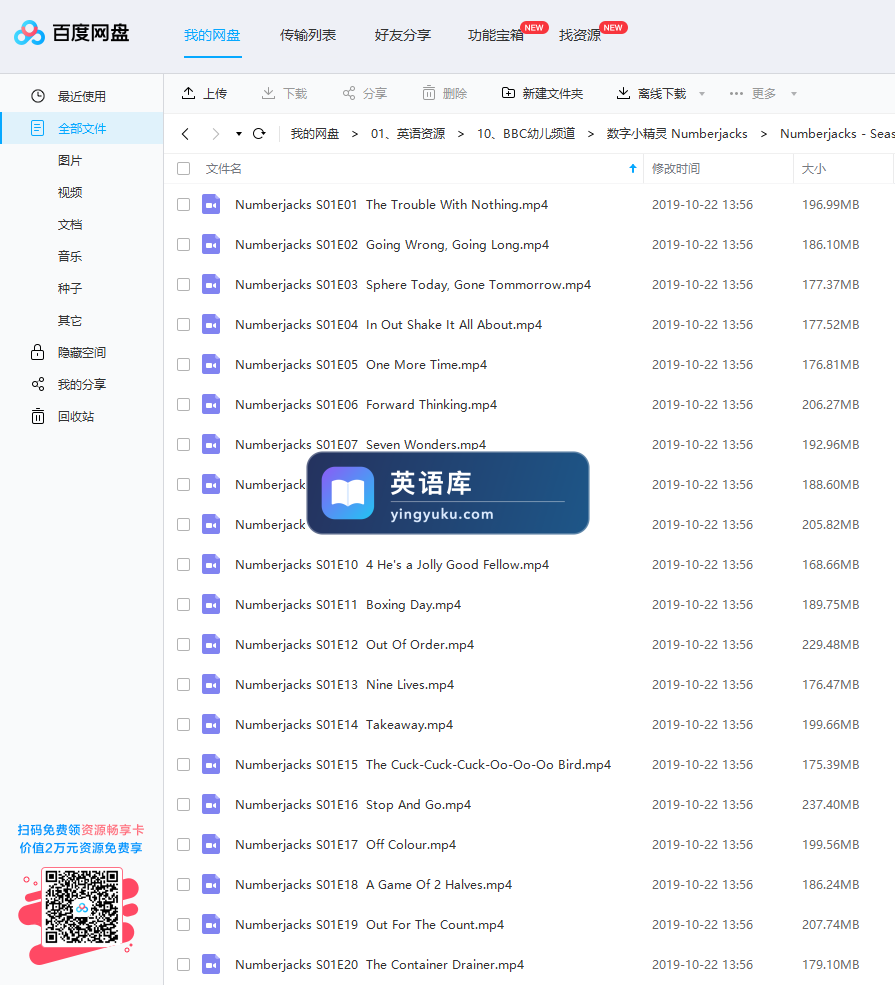Click the share icon in toolbar

[x=349, y=93]
